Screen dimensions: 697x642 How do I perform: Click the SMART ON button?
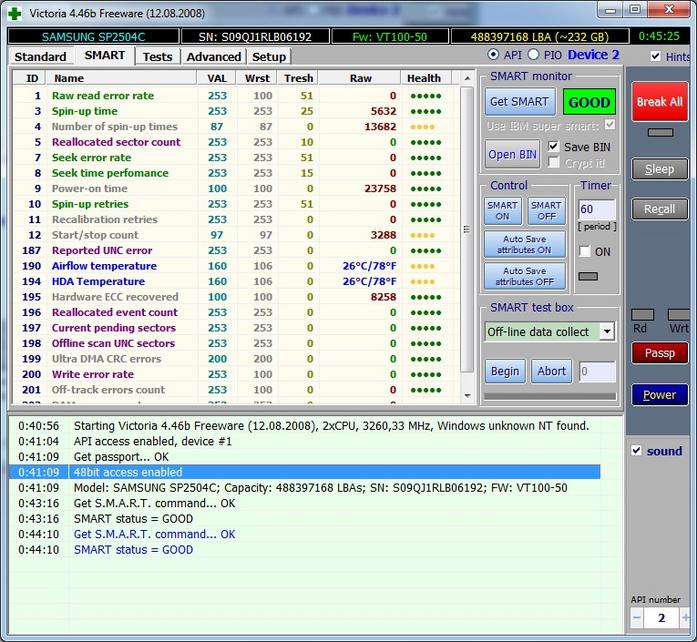tap(502, 211)
